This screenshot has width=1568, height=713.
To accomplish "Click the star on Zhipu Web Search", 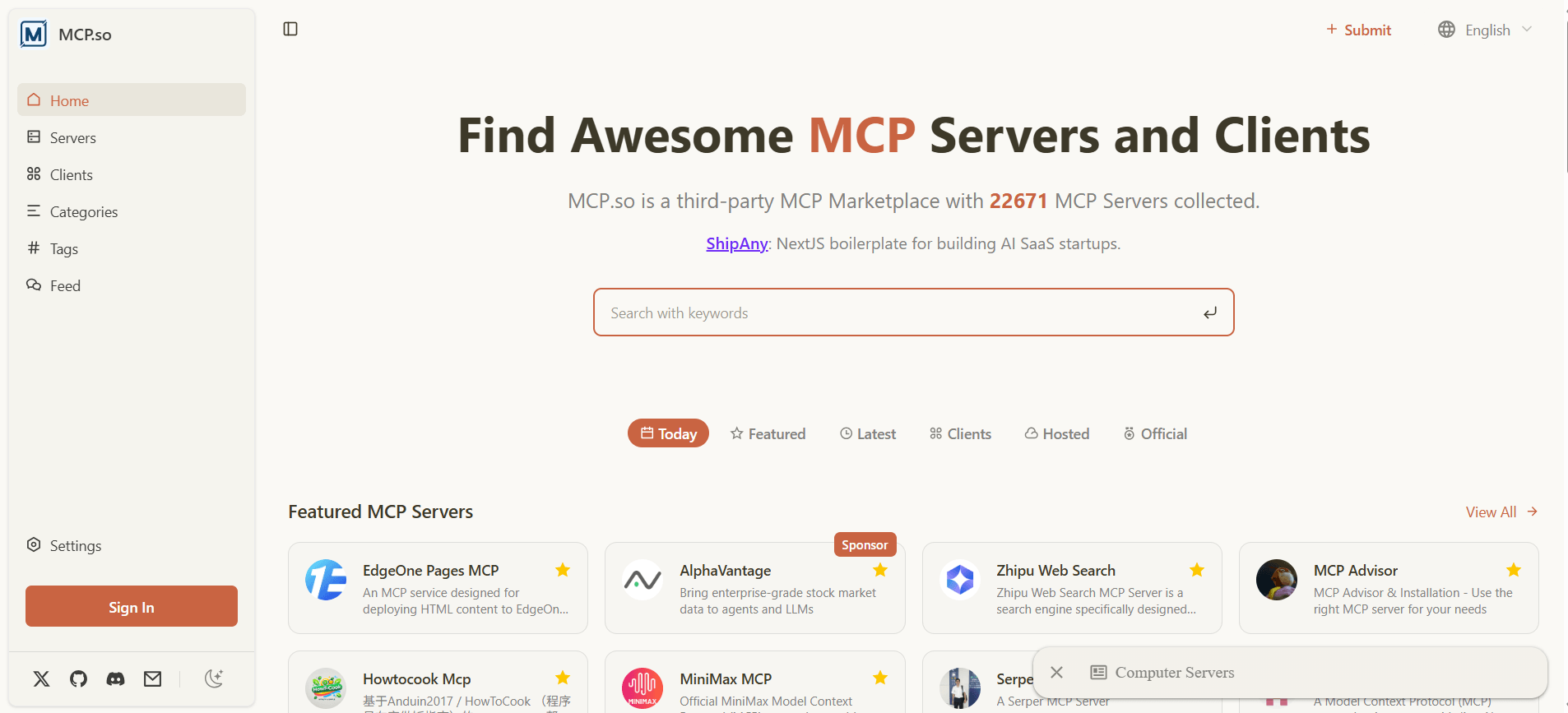I will [x=1197, y=570].
